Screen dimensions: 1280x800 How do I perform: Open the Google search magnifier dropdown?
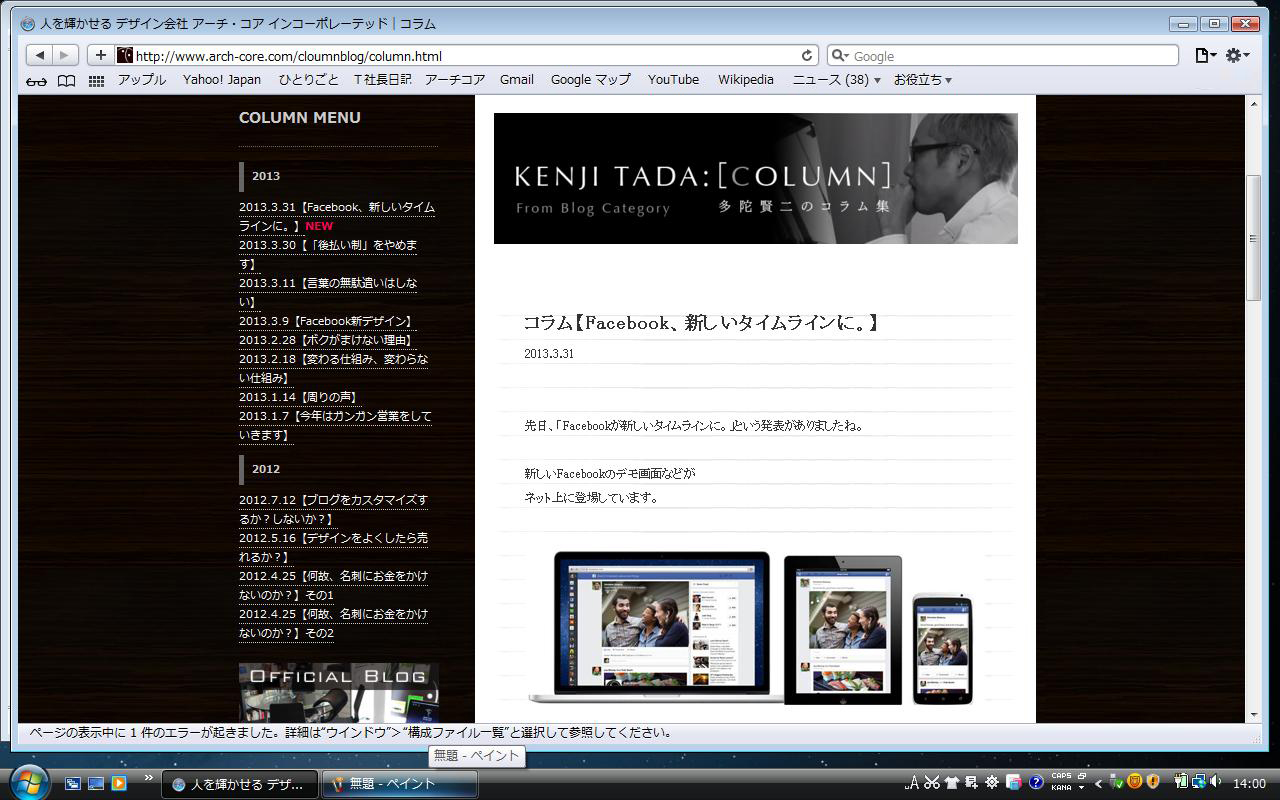tap(841, 56)
